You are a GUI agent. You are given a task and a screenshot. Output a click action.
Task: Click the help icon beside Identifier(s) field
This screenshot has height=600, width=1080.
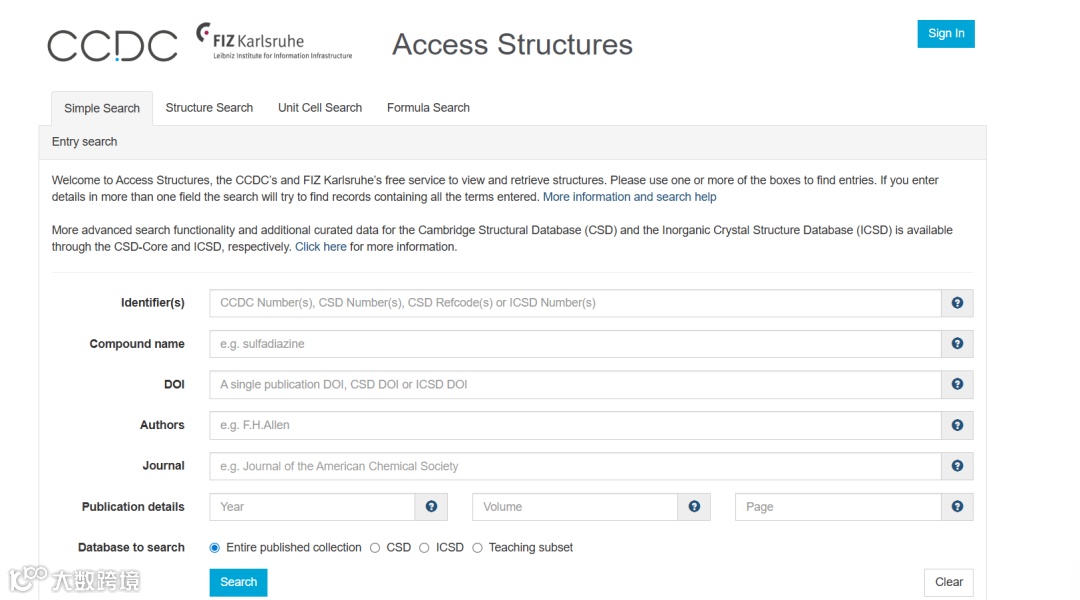click(957, 303)
